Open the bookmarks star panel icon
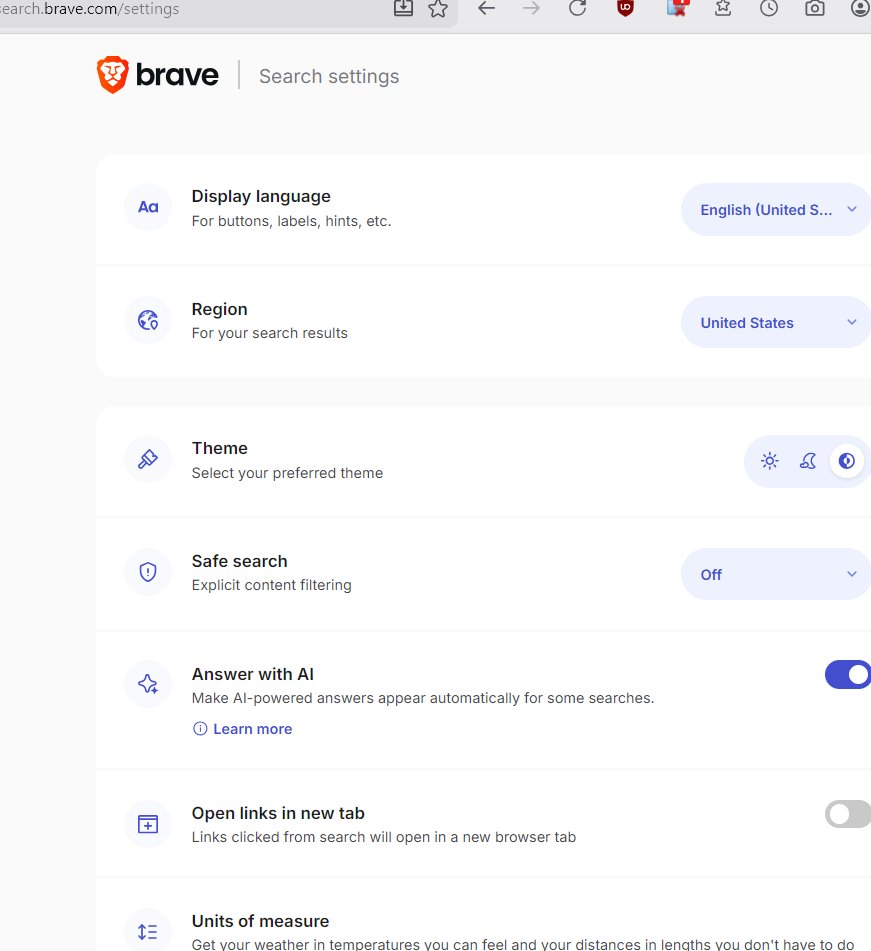The width and height of the screenshot is (871, 951). pos(723,8)
